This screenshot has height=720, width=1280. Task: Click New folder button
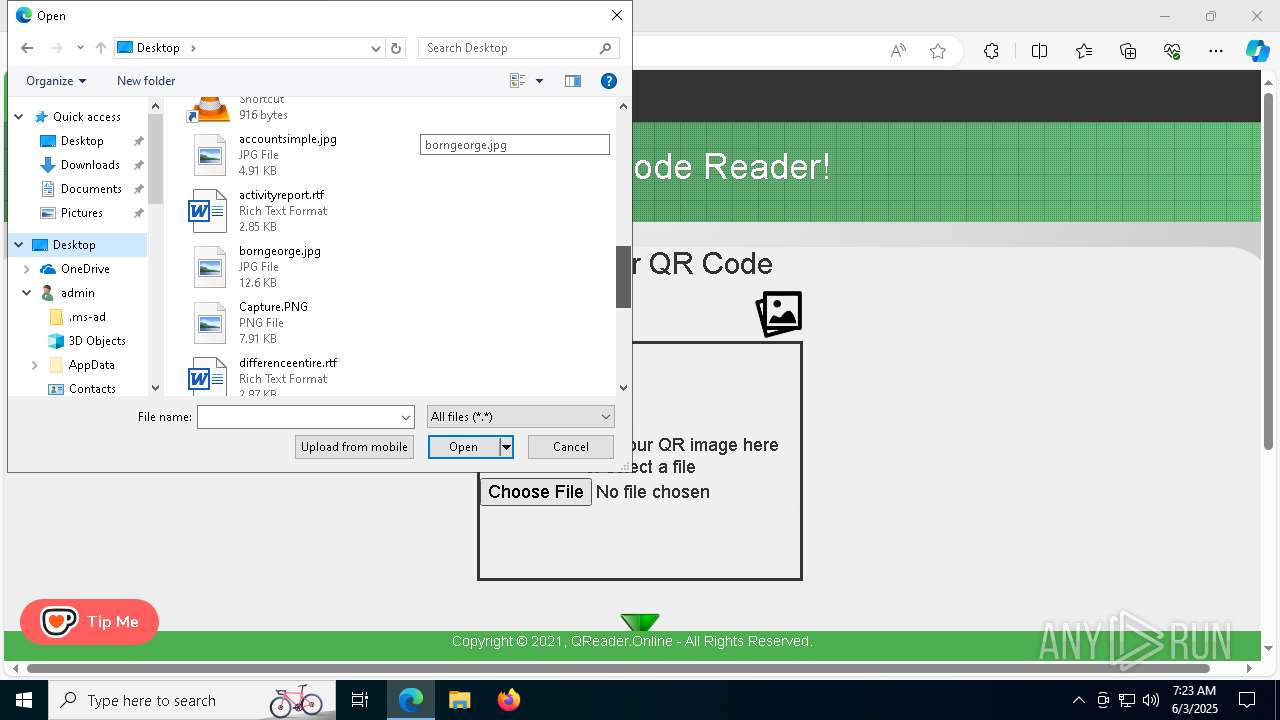tap(146, 81)
